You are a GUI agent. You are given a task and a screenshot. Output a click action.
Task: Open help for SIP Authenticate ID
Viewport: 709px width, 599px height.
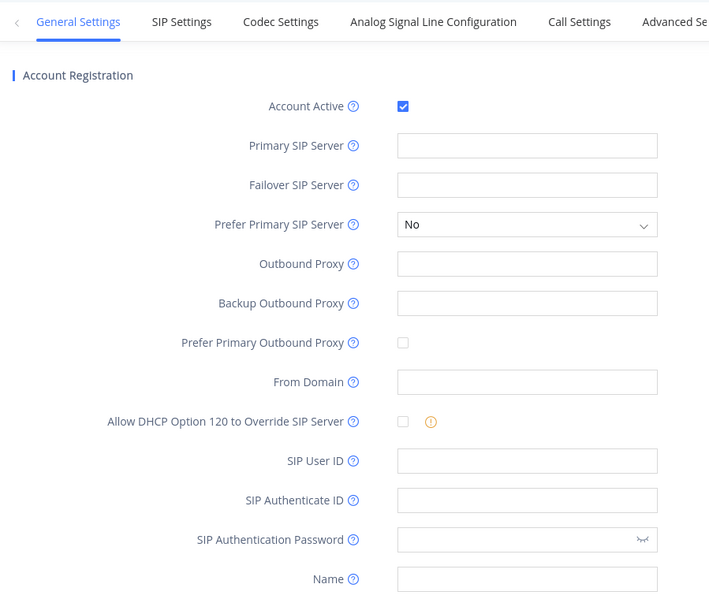tap(353, 500)
